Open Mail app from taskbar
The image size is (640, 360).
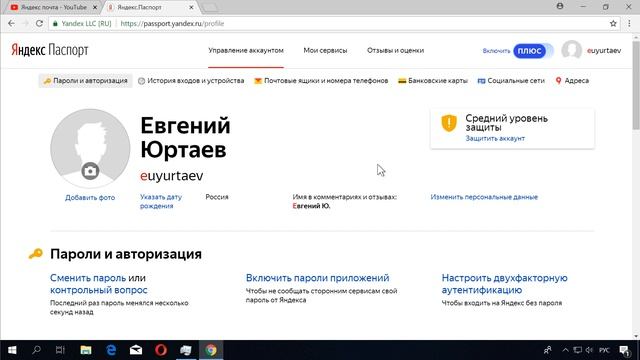[x=136, y=350]
